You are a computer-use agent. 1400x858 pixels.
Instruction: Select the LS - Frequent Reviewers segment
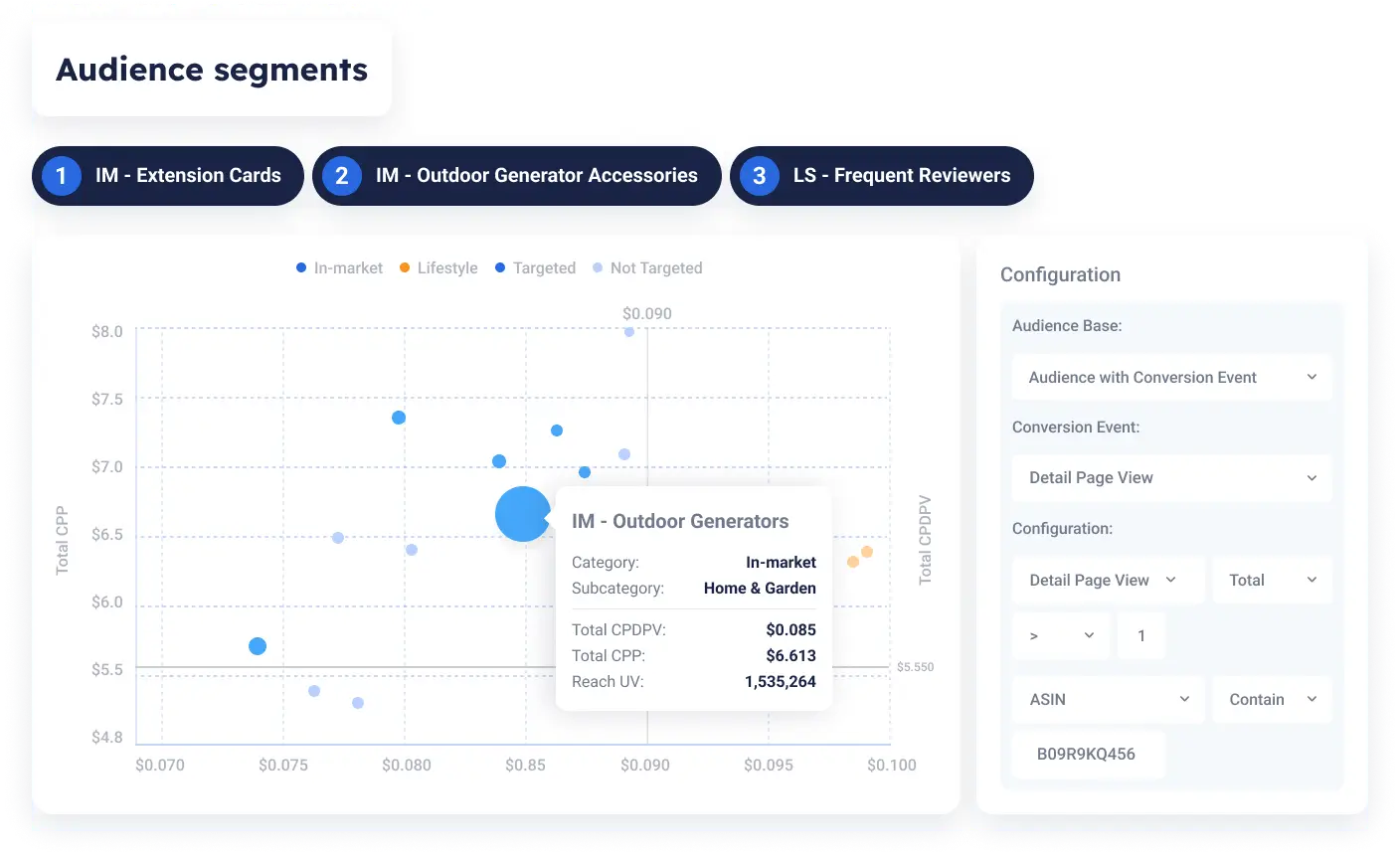(881, 176)
